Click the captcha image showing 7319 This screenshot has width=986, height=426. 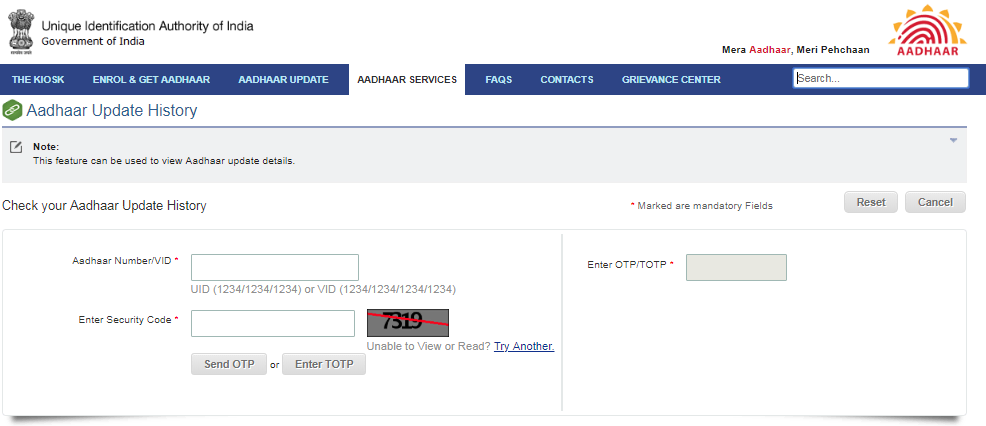point(408,323)
